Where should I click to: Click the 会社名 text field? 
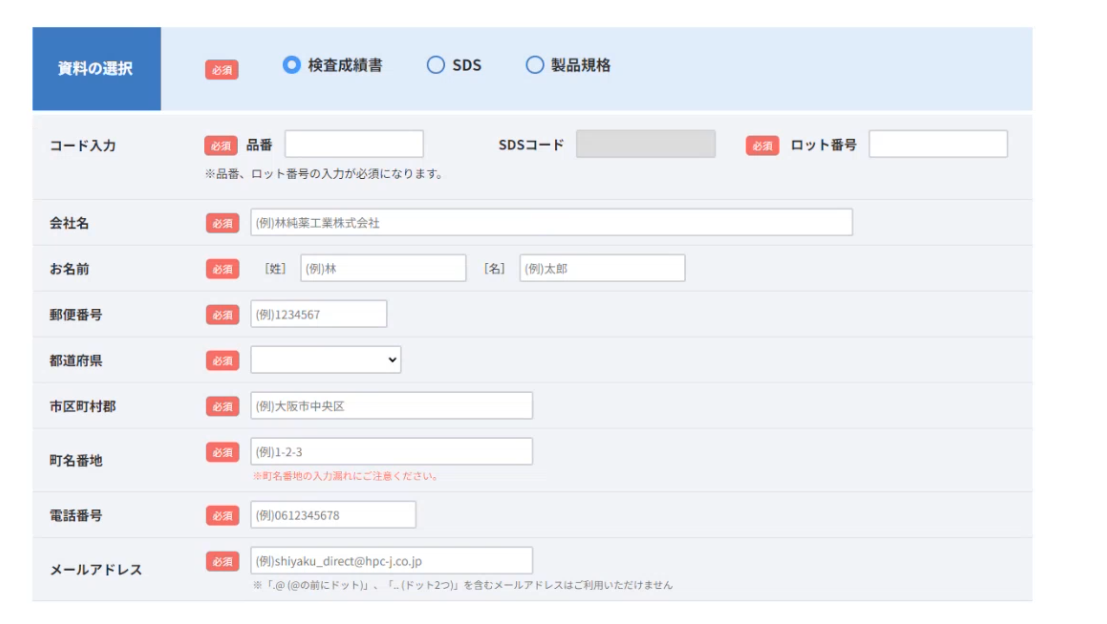tap(551, 222)
